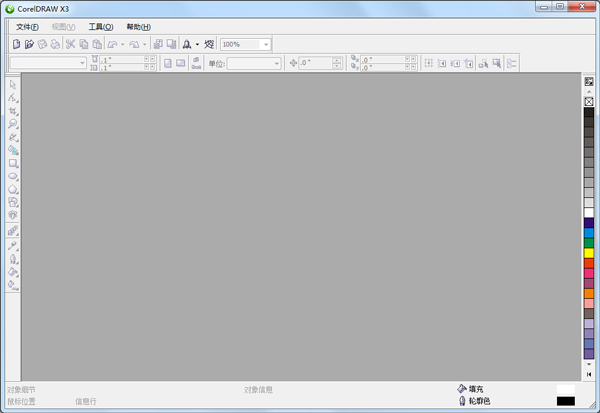Select the Polygon tool
Image resolution: width=600 pixels, height=413 pixels.
tap(13, 189)
